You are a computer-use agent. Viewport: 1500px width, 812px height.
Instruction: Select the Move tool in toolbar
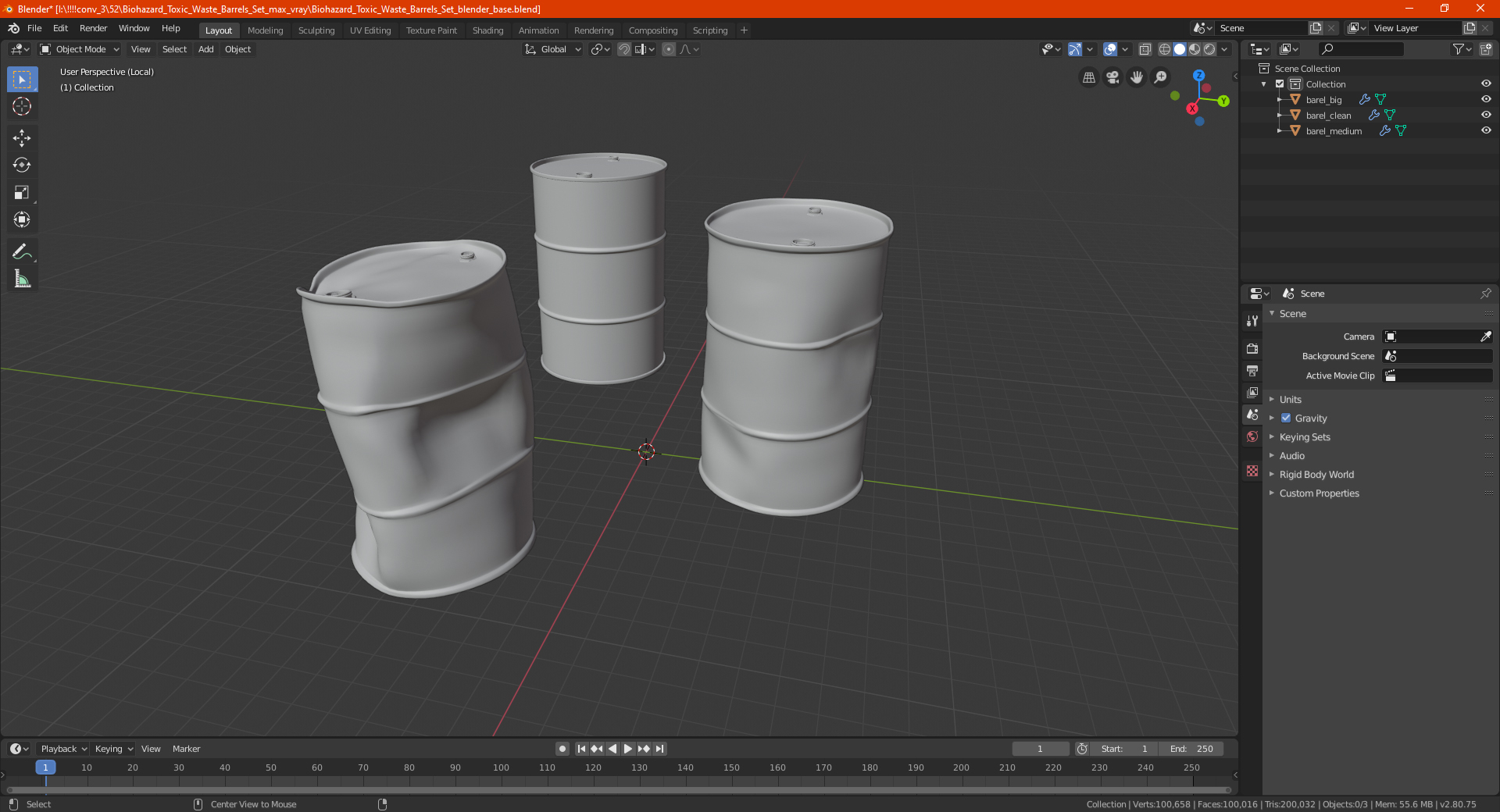(22, 138)
